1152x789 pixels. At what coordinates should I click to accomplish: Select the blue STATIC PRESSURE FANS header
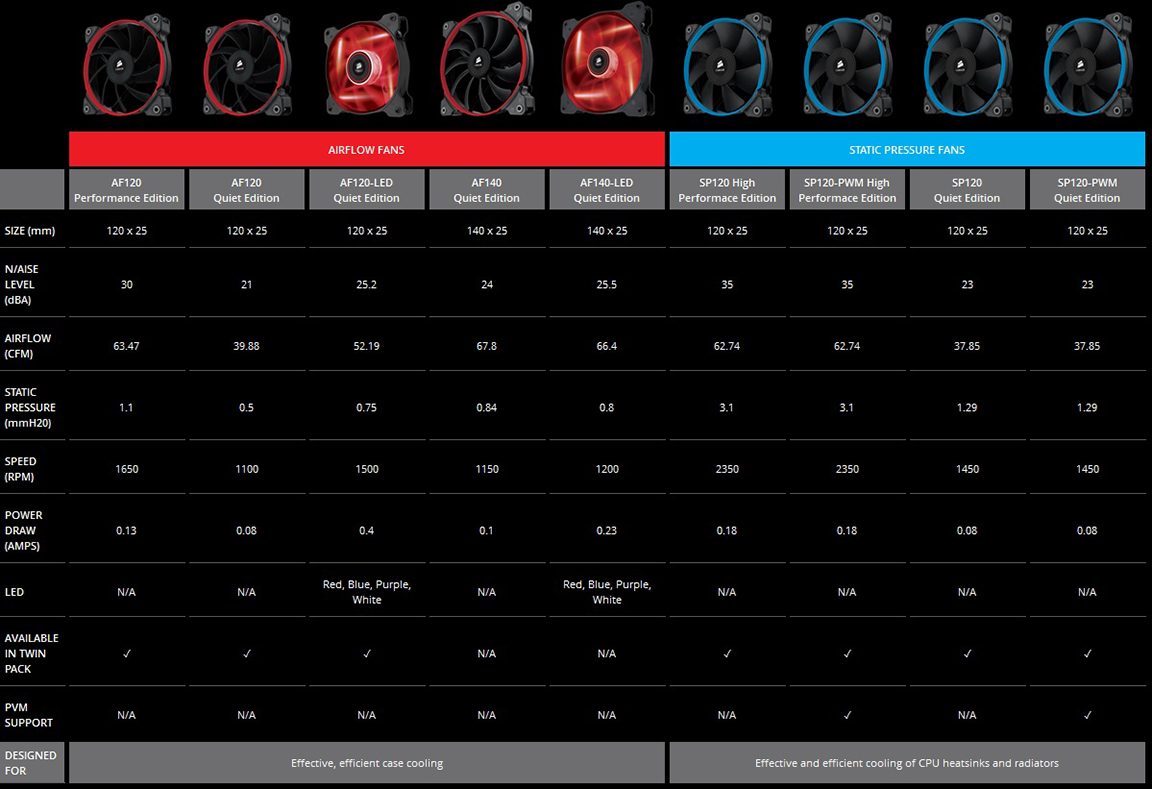907,149
